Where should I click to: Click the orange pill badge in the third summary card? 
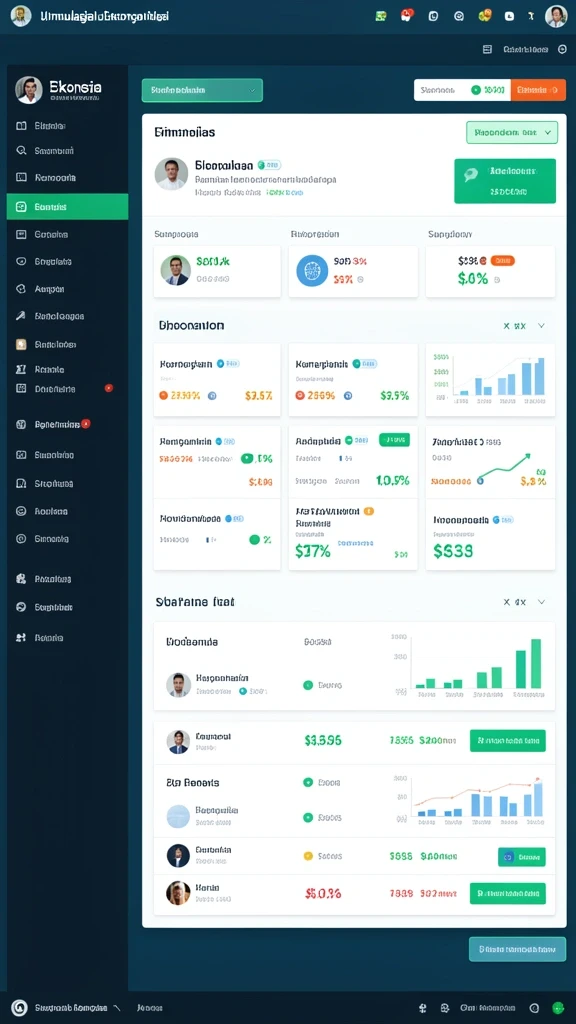pos(502,261)
